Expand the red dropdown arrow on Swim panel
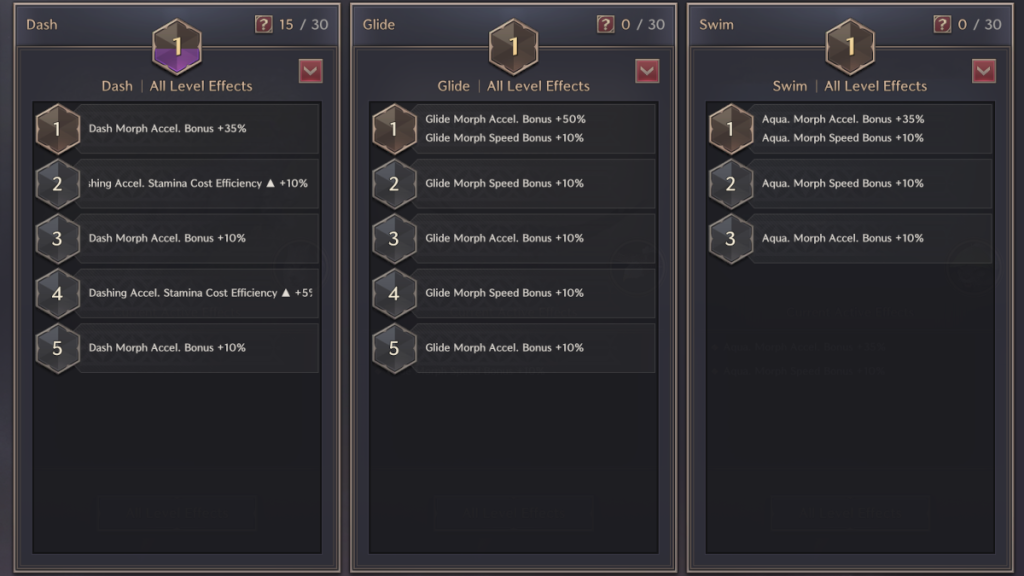This screenshot has width=1024, height=576. tap(984, 71)
